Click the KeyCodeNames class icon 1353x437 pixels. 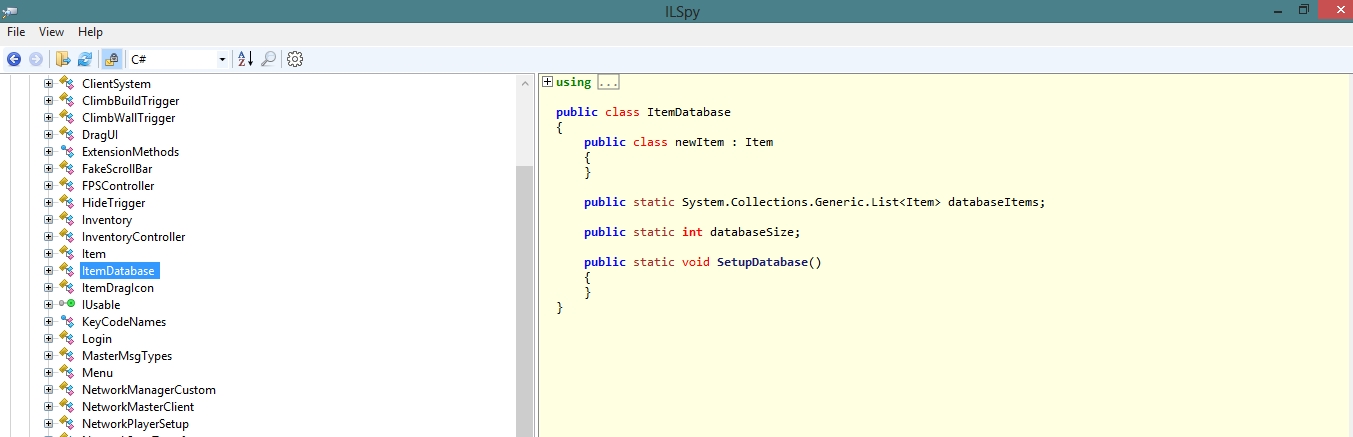tap(67, 322)
